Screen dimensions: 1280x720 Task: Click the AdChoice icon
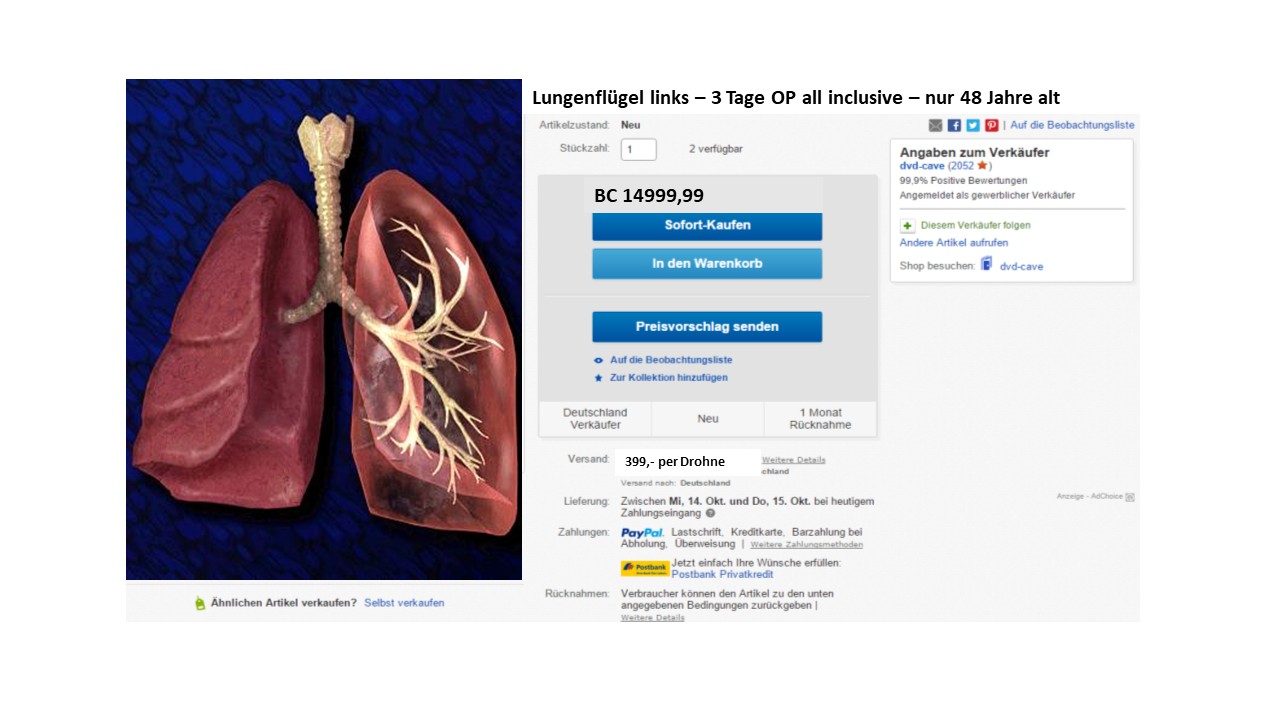click(1129, 496)
